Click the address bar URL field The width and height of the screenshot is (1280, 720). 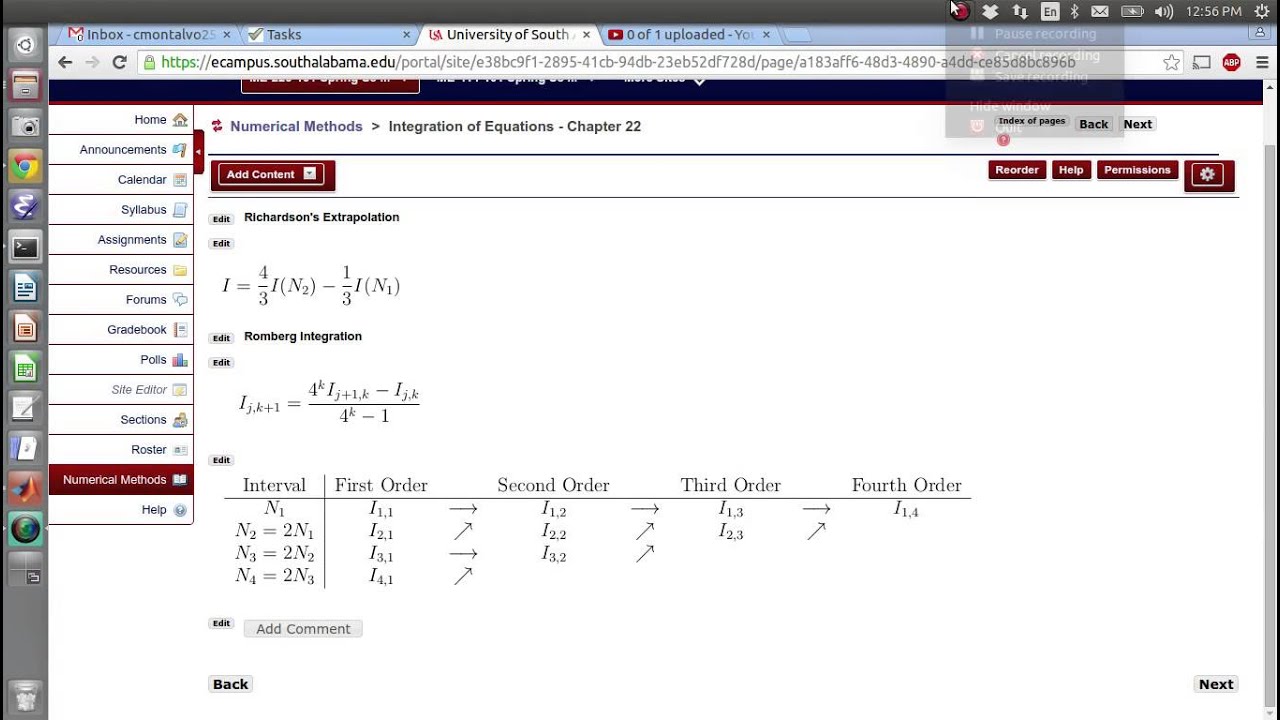point(650,62)
